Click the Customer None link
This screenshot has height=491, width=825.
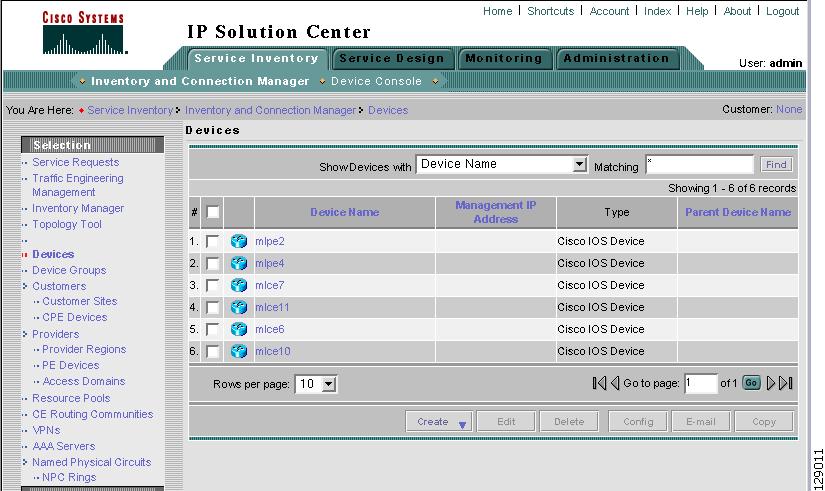(x=789, y=109)
